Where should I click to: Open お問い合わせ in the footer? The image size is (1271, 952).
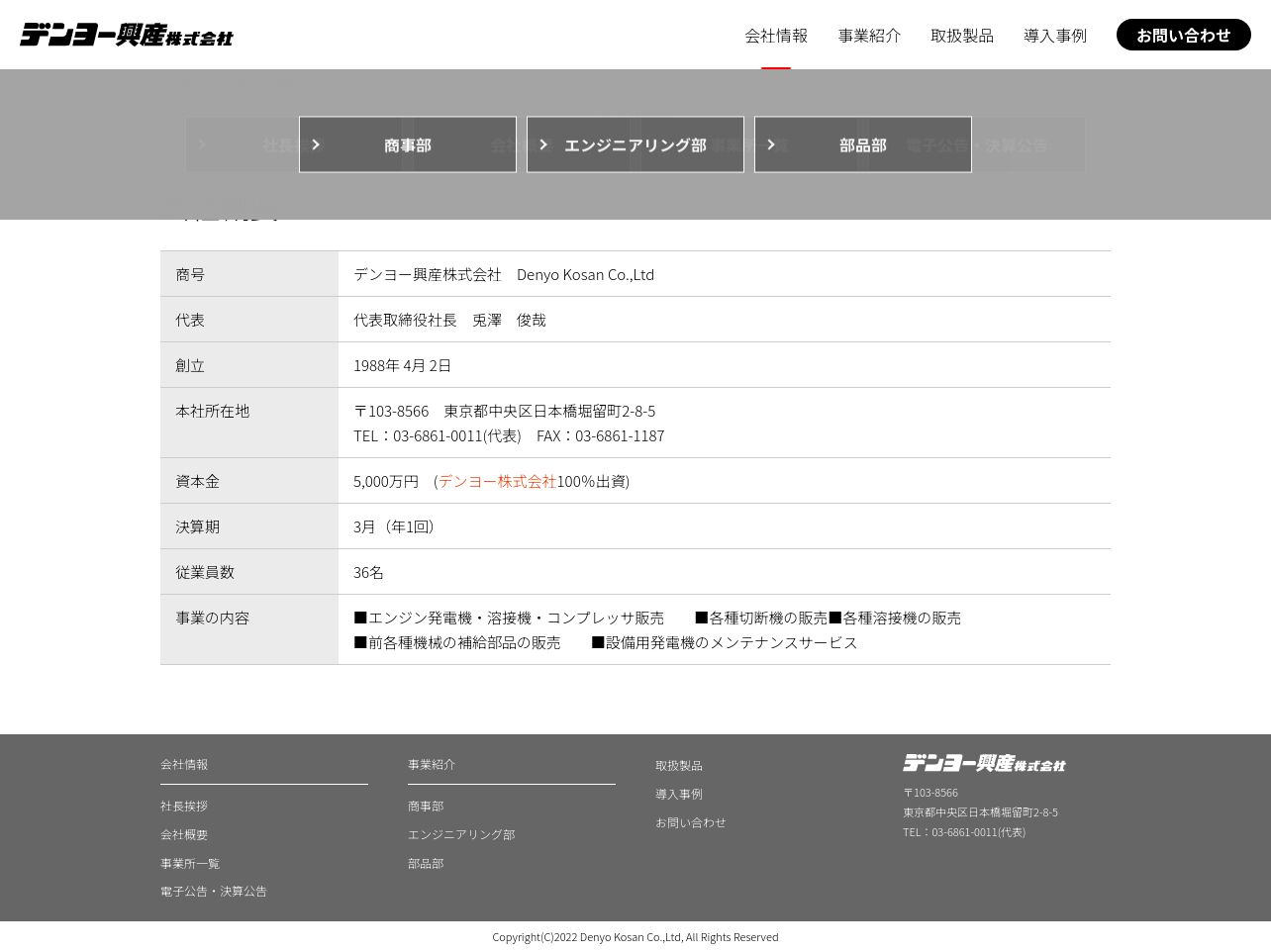click(x=691, y=822)
